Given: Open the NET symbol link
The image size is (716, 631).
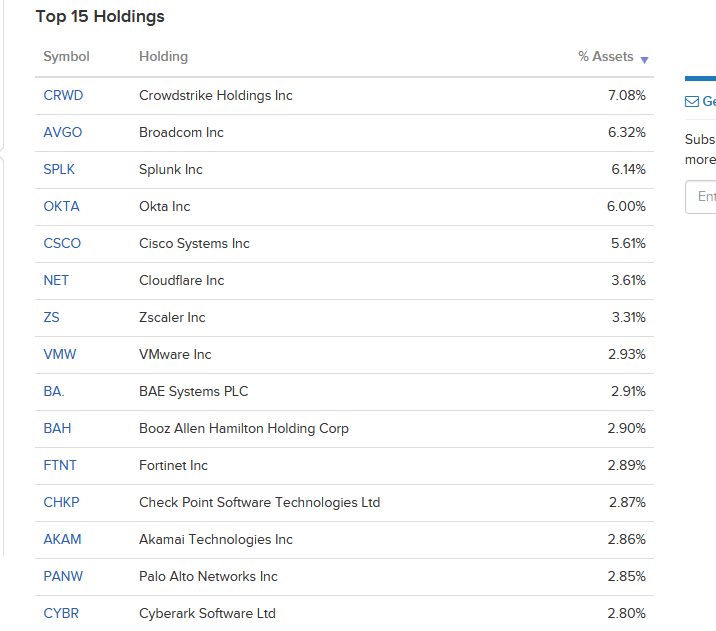Looking at the screenshot, I should (x=56, y=280).
